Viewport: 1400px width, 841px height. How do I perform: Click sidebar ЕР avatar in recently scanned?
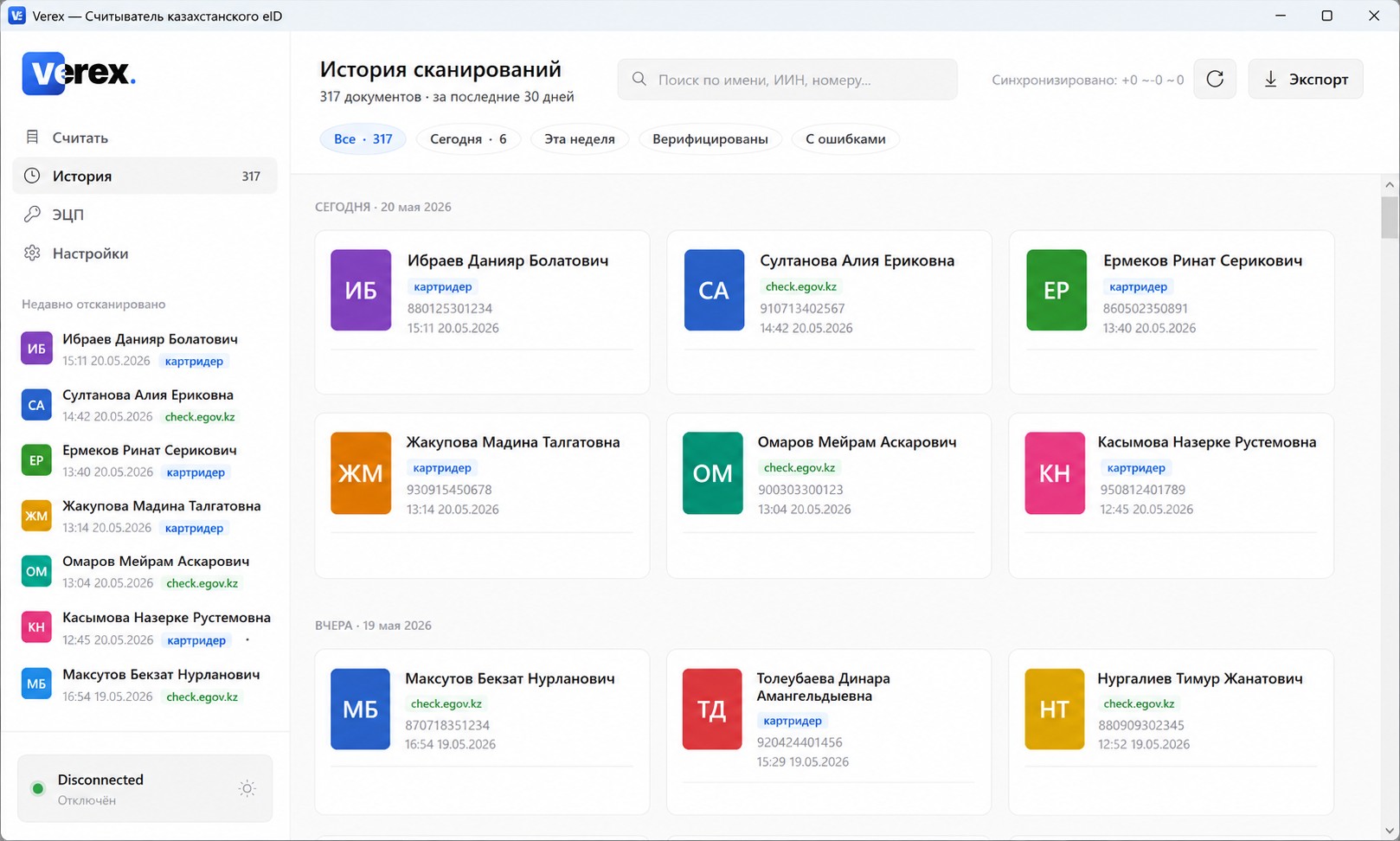(x=36, y=460)
